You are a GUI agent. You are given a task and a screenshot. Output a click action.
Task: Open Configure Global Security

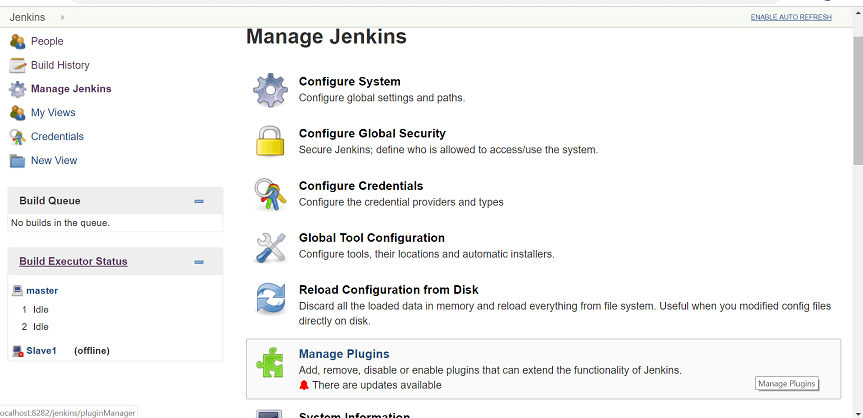click(x=372, y=133)
